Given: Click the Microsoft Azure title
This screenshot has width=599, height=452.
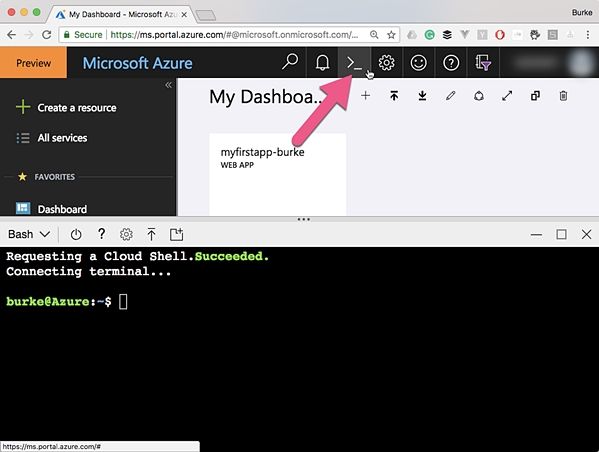Looking at the screenshot, I should 138,63.
